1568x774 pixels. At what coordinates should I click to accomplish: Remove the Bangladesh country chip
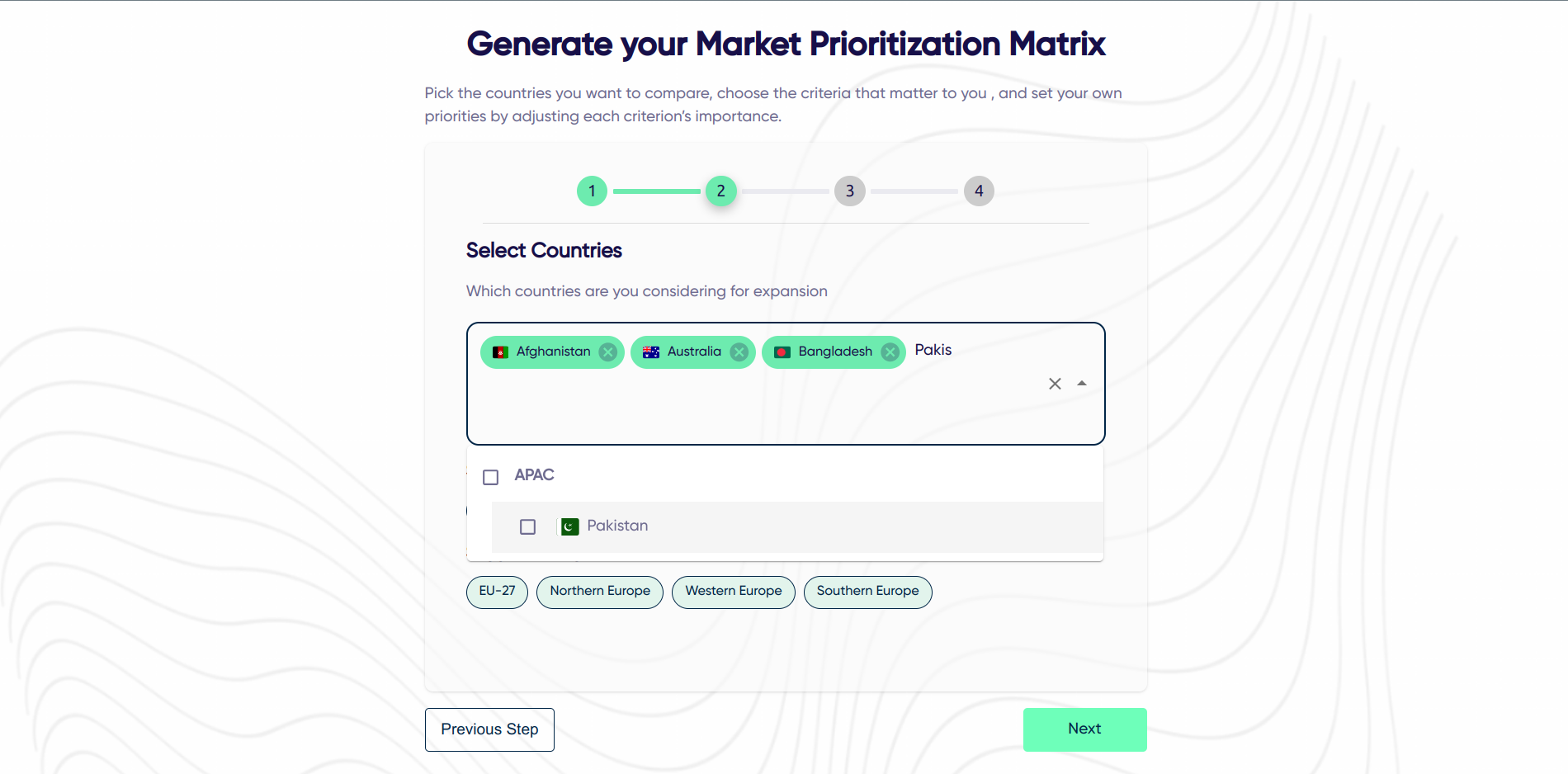click(x=890, y=352)
